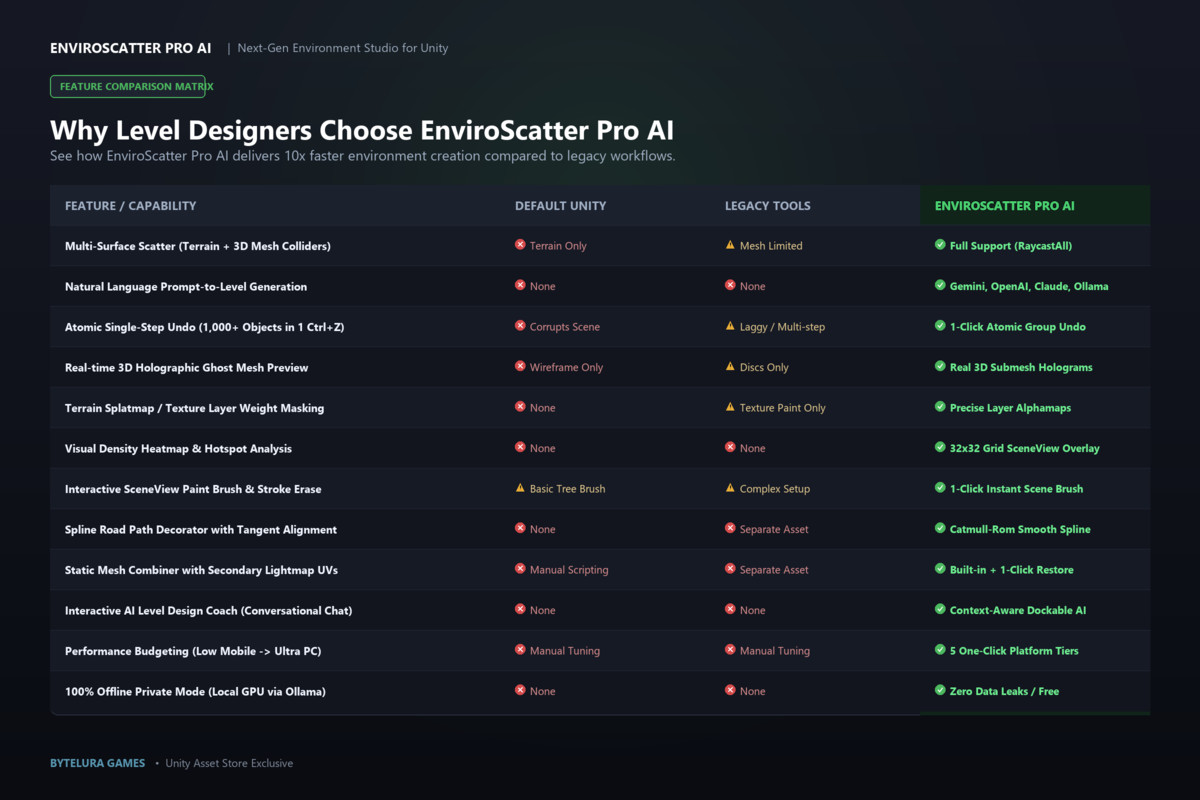Click the "Texture Paint Only" cell text
Screen dimensions: 1200x800
(x=783, y=408)
